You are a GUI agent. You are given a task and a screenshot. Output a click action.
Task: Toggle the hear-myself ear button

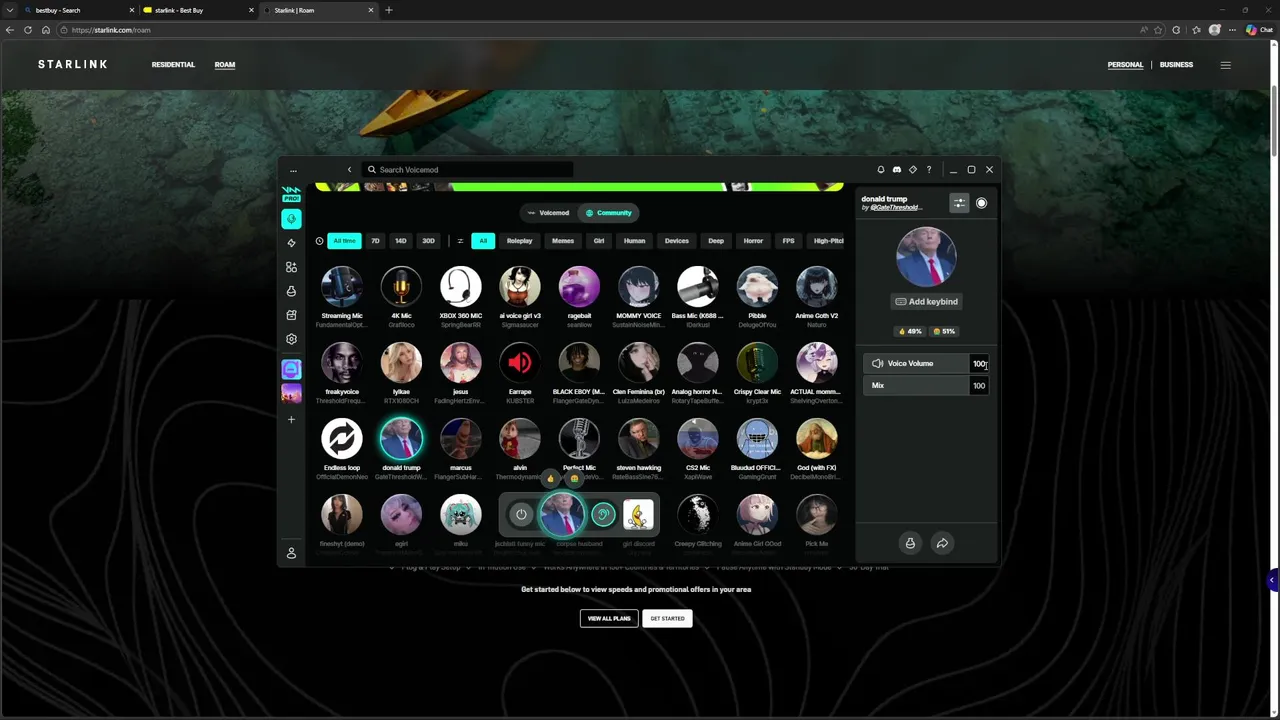602,515
